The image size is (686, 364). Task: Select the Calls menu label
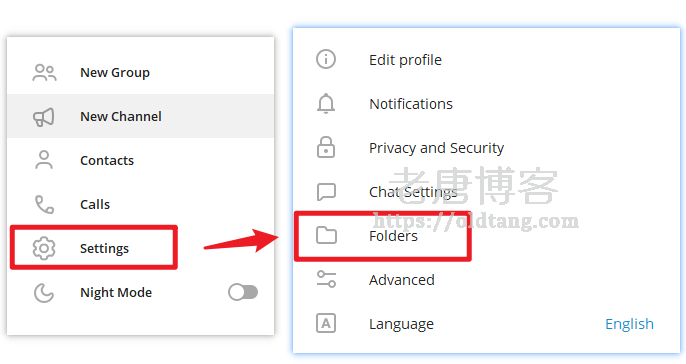(x=95, y=204)
